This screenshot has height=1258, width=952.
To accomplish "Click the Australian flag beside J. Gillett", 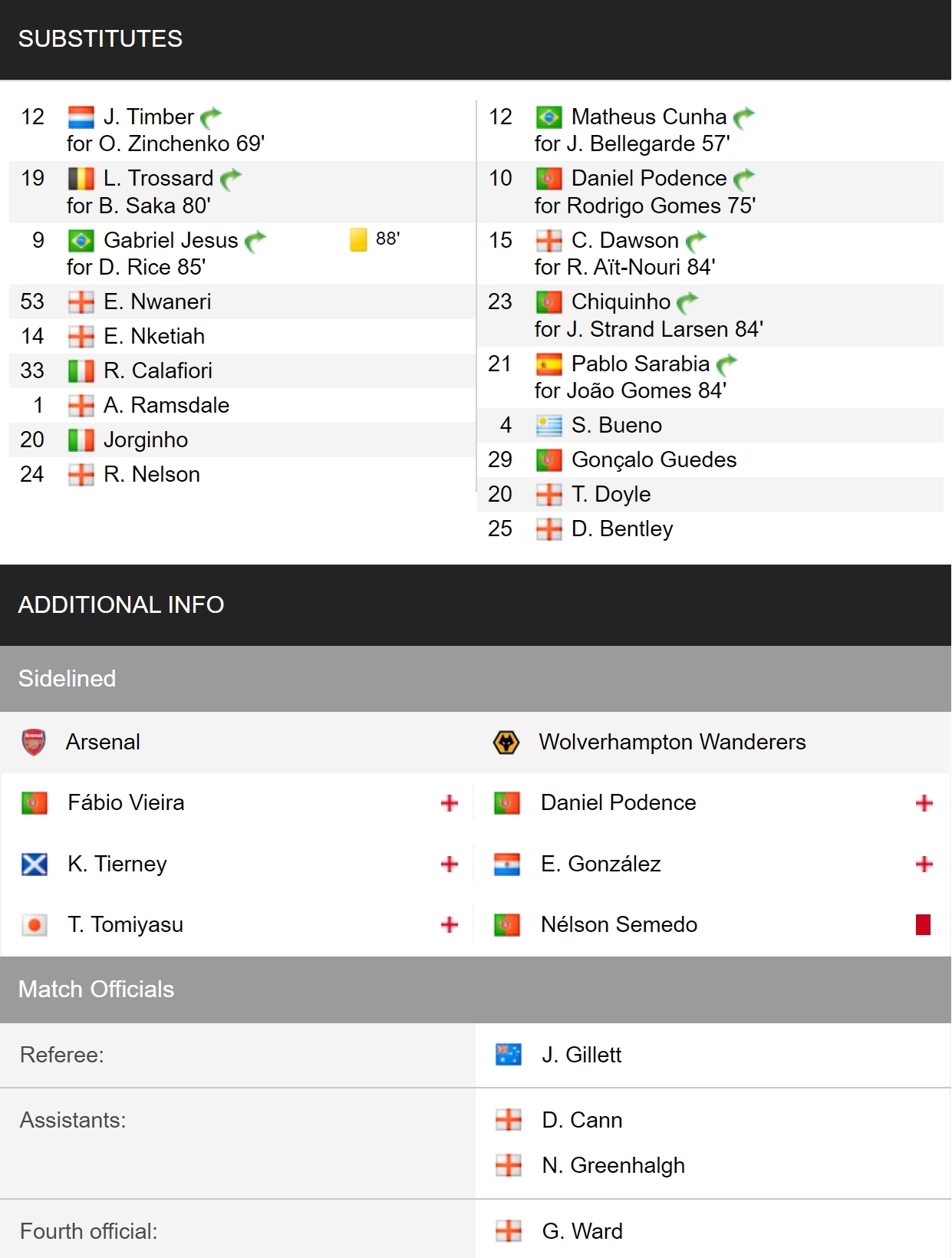I will click(x=509, y=1055).
